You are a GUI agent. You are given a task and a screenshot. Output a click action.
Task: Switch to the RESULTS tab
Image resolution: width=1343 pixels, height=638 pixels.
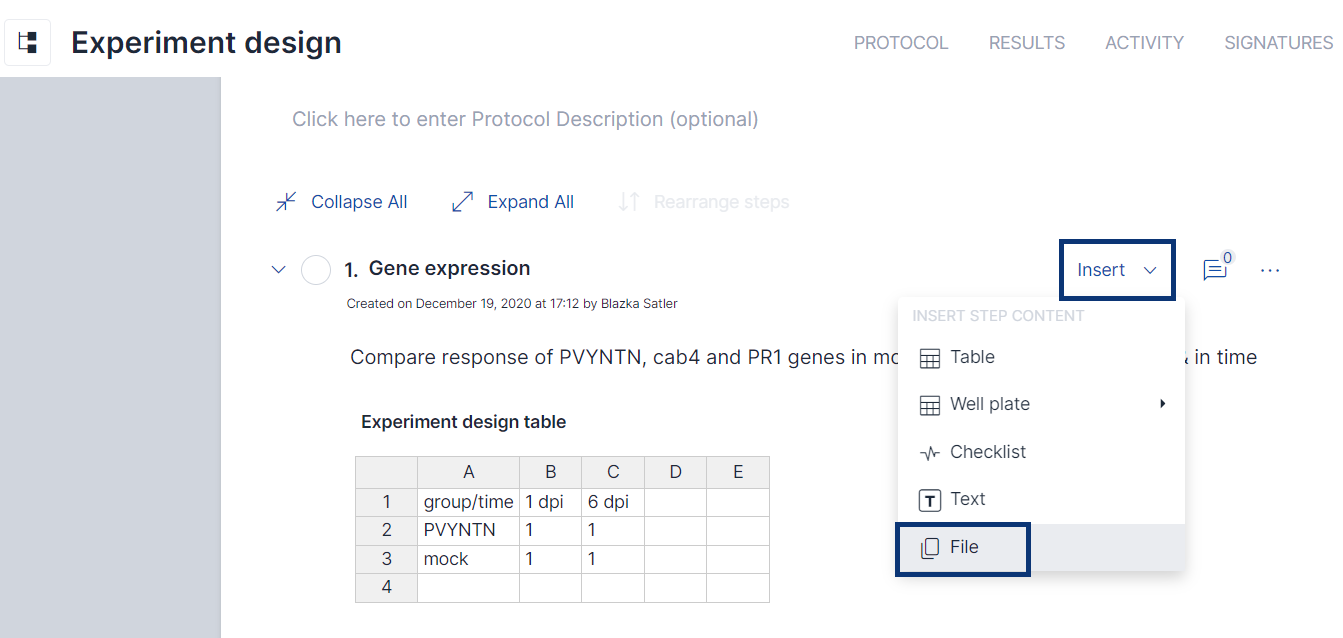(1027, 42)
